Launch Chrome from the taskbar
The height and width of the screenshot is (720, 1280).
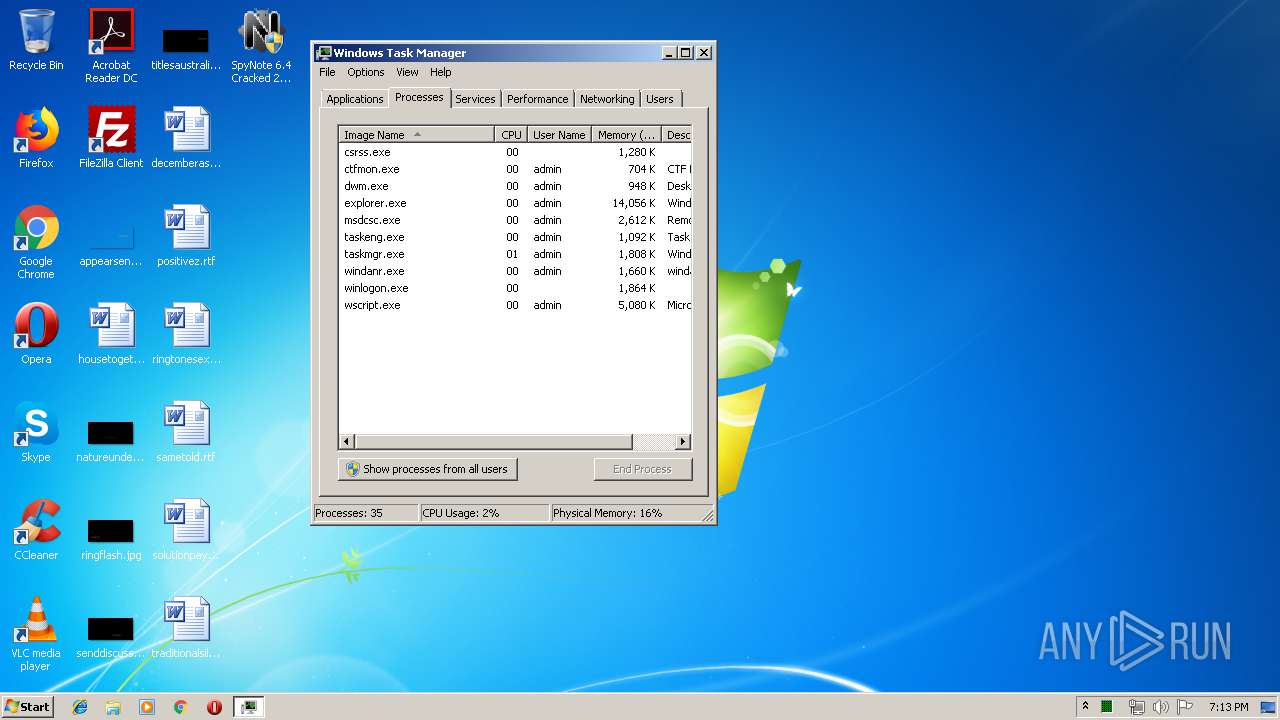[x=181, y=707]
